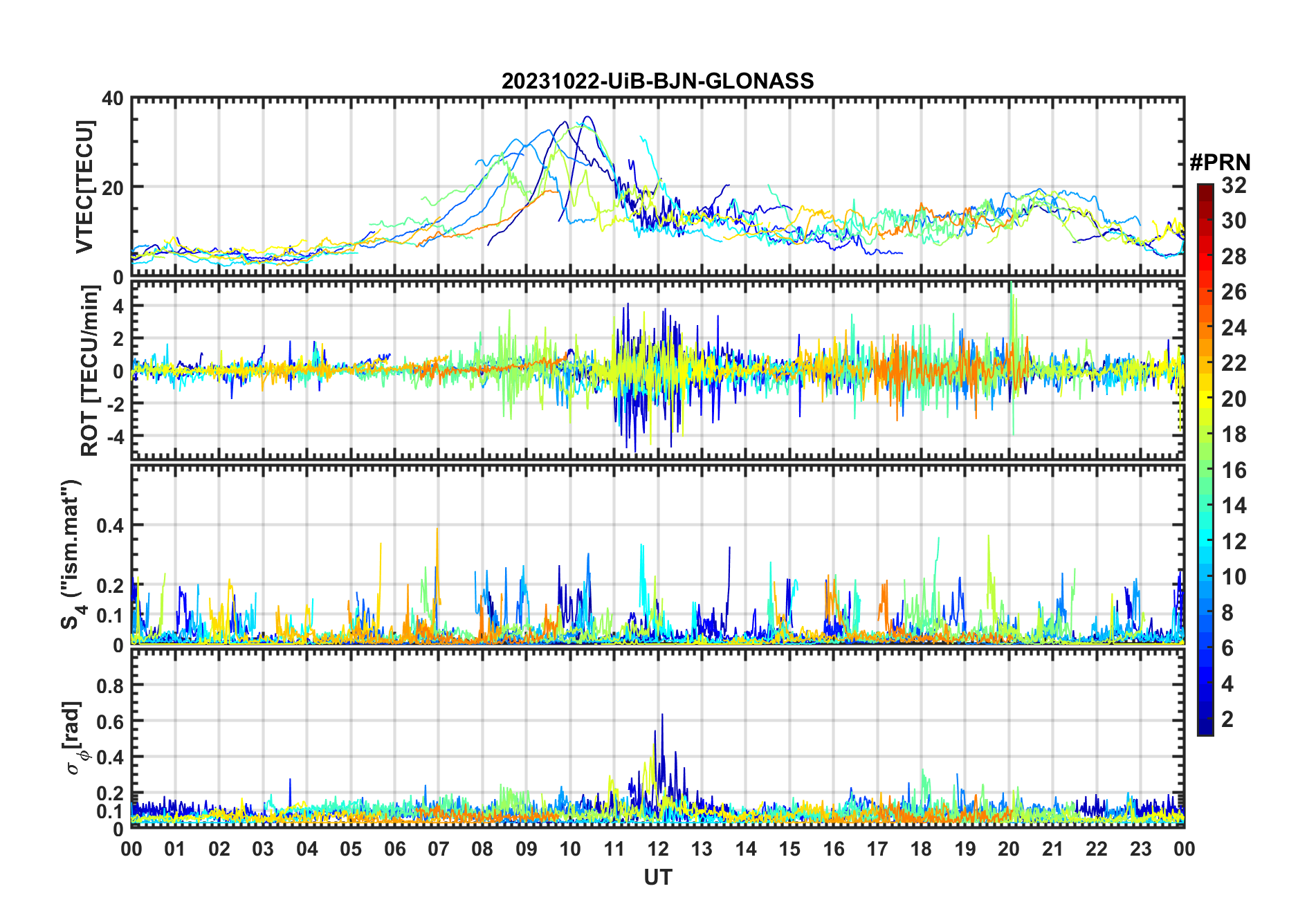Viewport: 1316px width, 920px height.
Task: Click the -2 tick on the ROT axis
Action: point(114,403)
